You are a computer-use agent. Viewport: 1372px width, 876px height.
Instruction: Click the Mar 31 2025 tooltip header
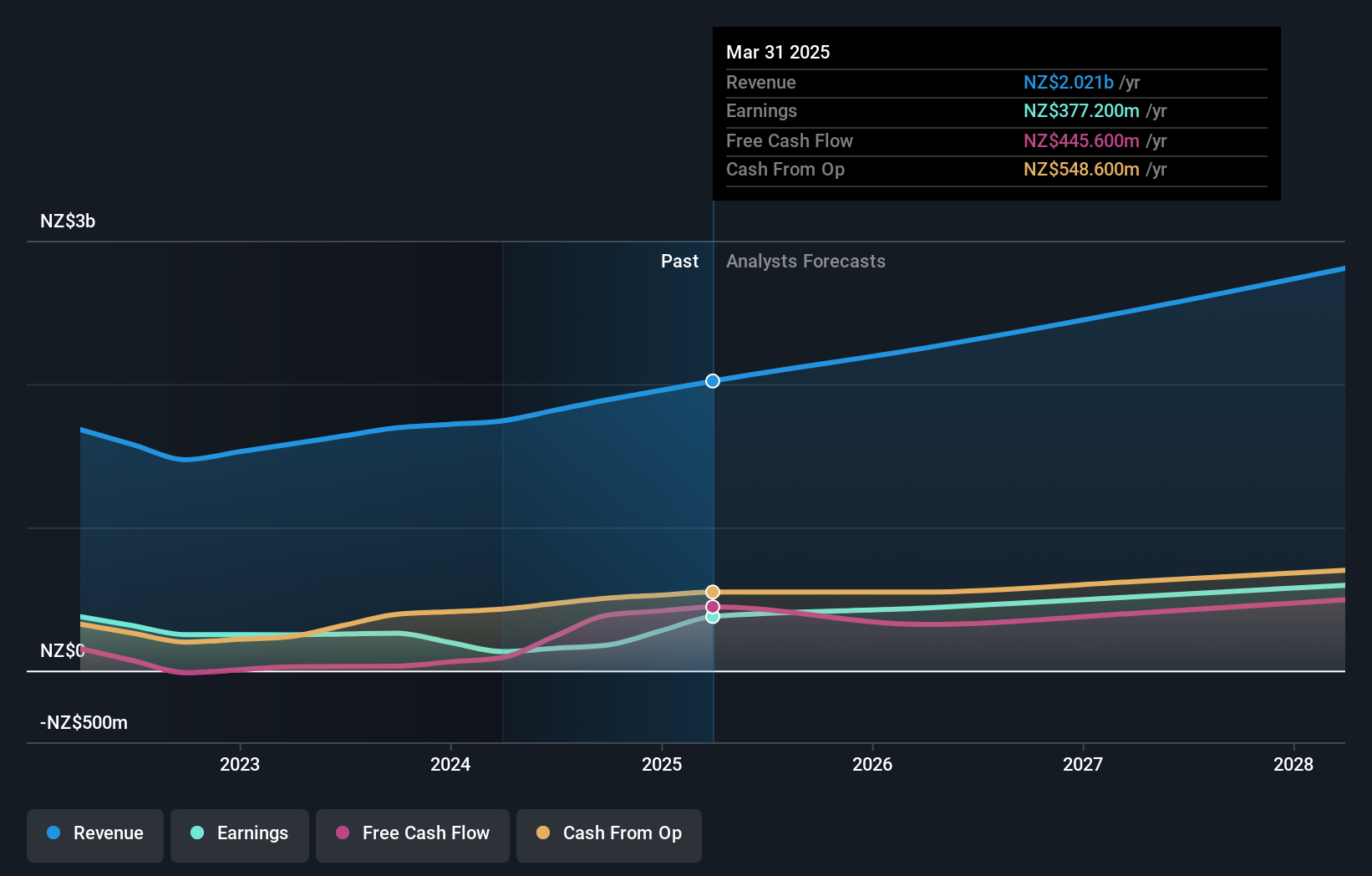(778, 52)
